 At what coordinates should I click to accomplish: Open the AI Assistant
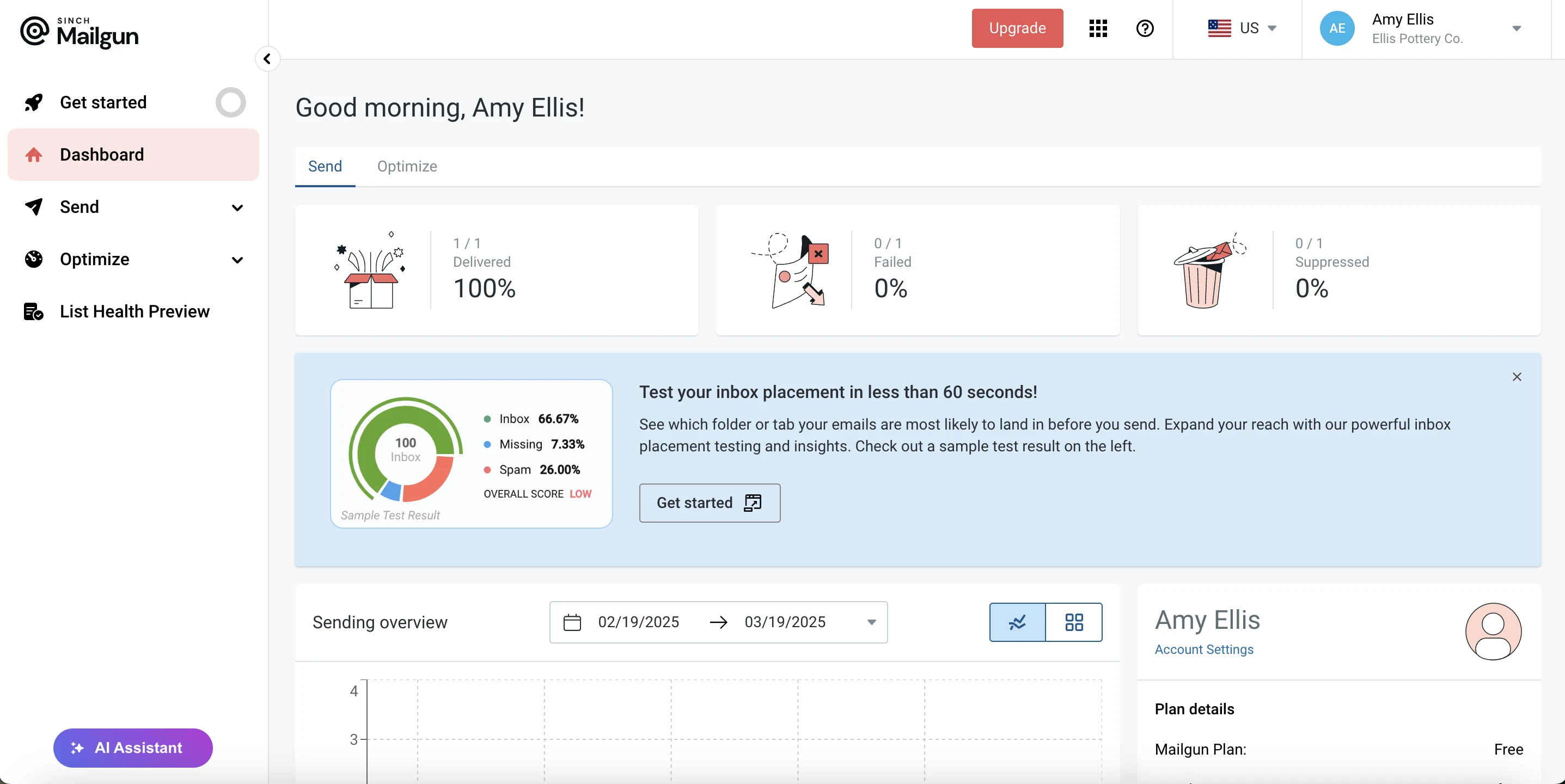pyautogui.click(x=133, y=748)
